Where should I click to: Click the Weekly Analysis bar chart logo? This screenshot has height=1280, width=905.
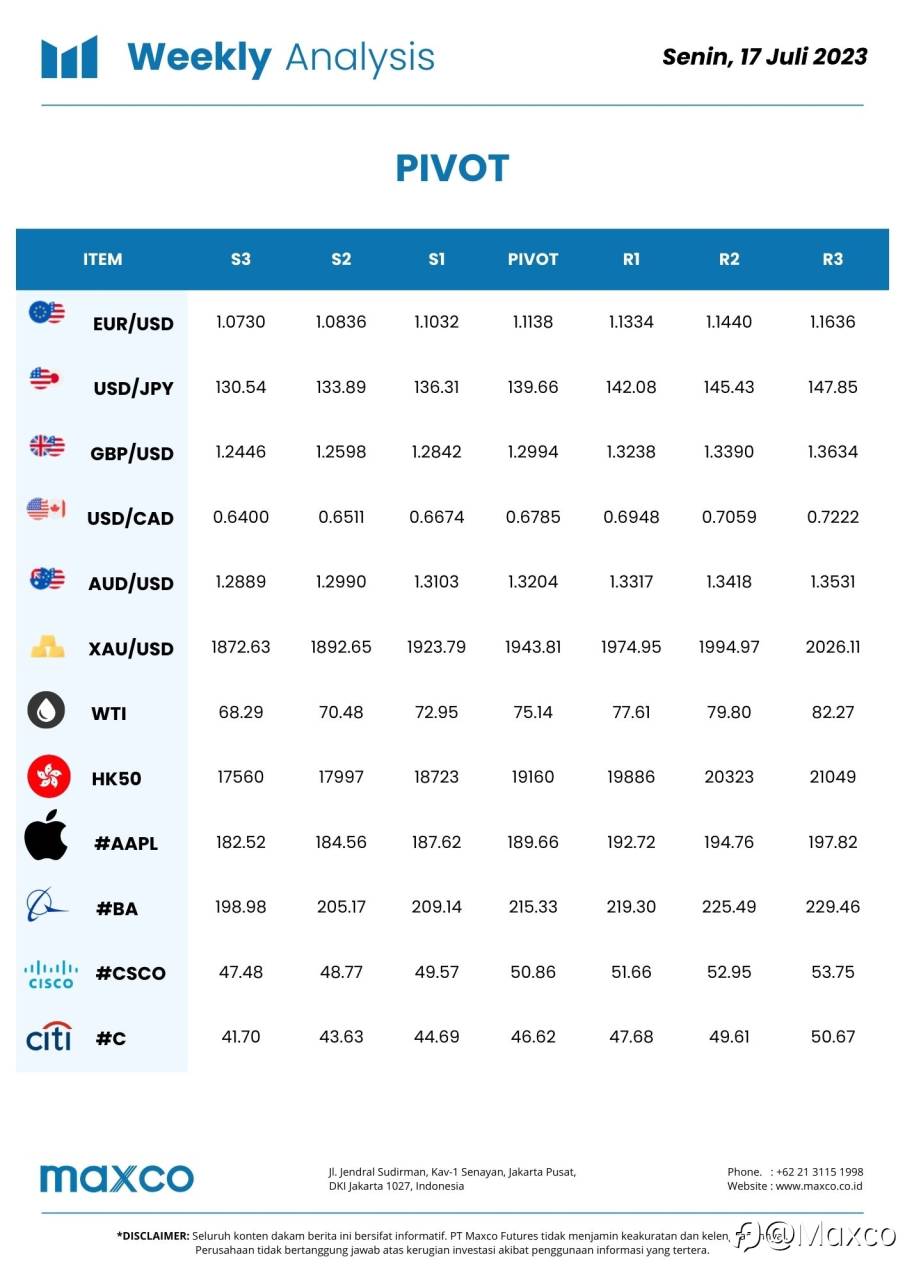pos(69,57)
